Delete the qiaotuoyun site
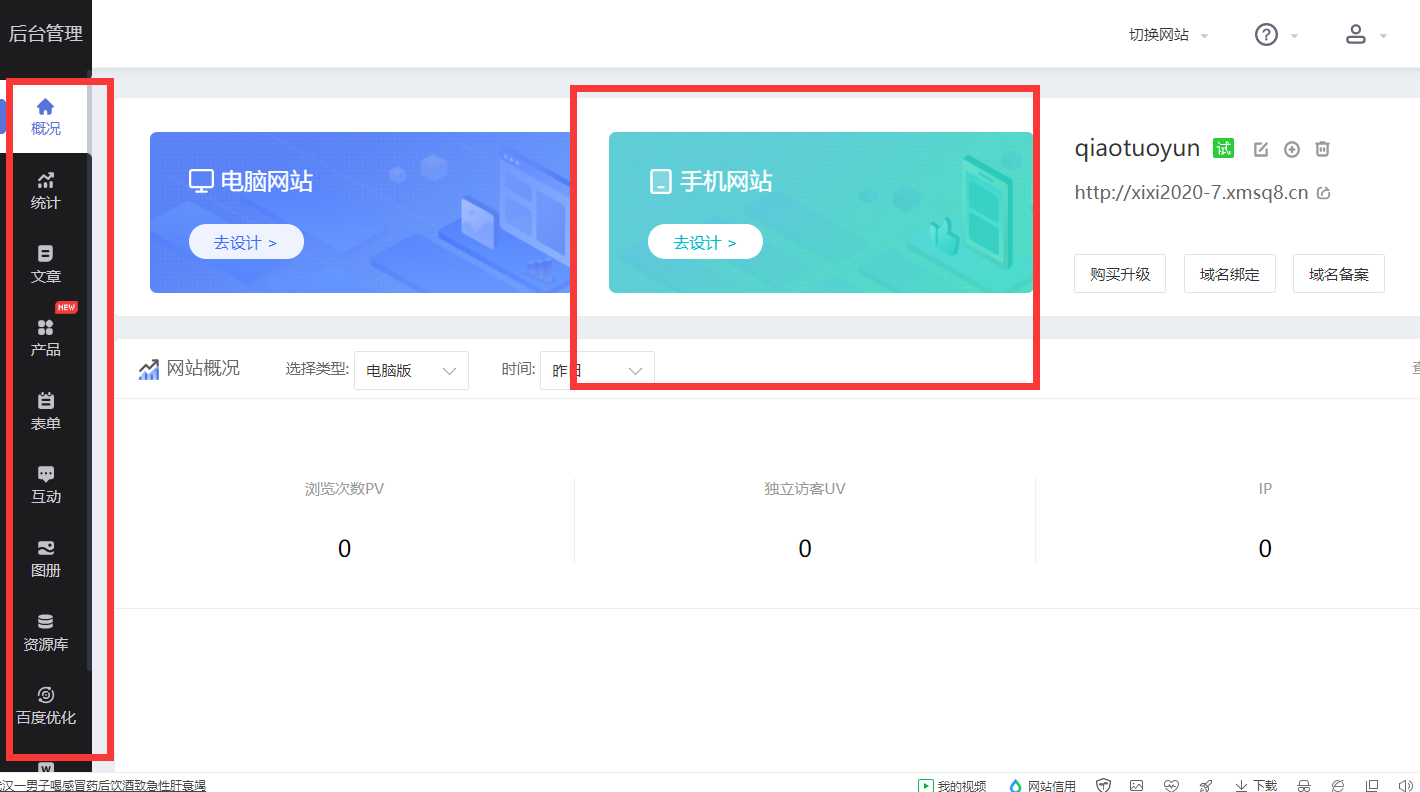The height and width of the screenshot is (792, 1420). [1322, 148]
